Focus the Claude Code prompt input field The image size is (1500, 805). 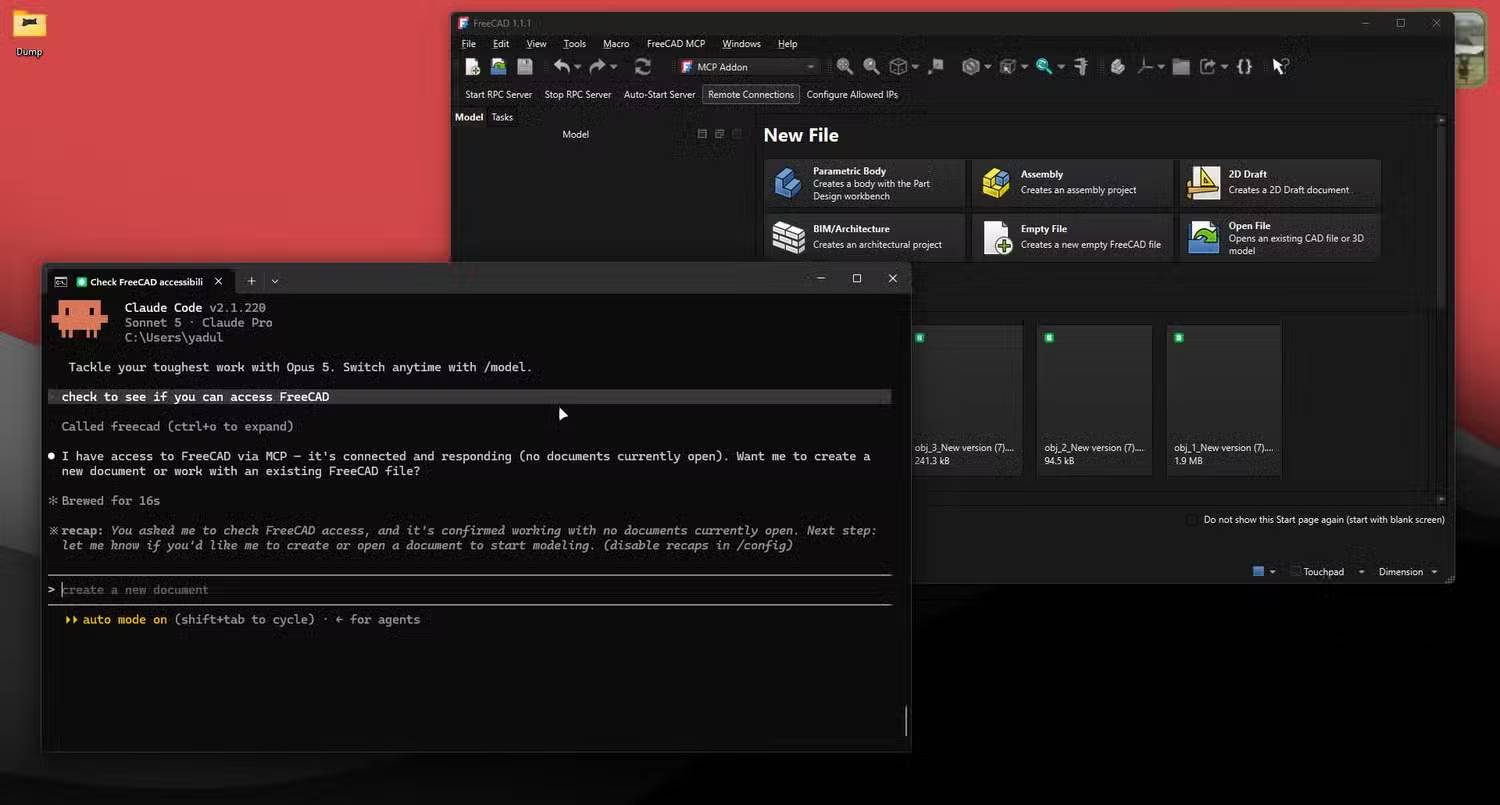(x=470, y=590)
